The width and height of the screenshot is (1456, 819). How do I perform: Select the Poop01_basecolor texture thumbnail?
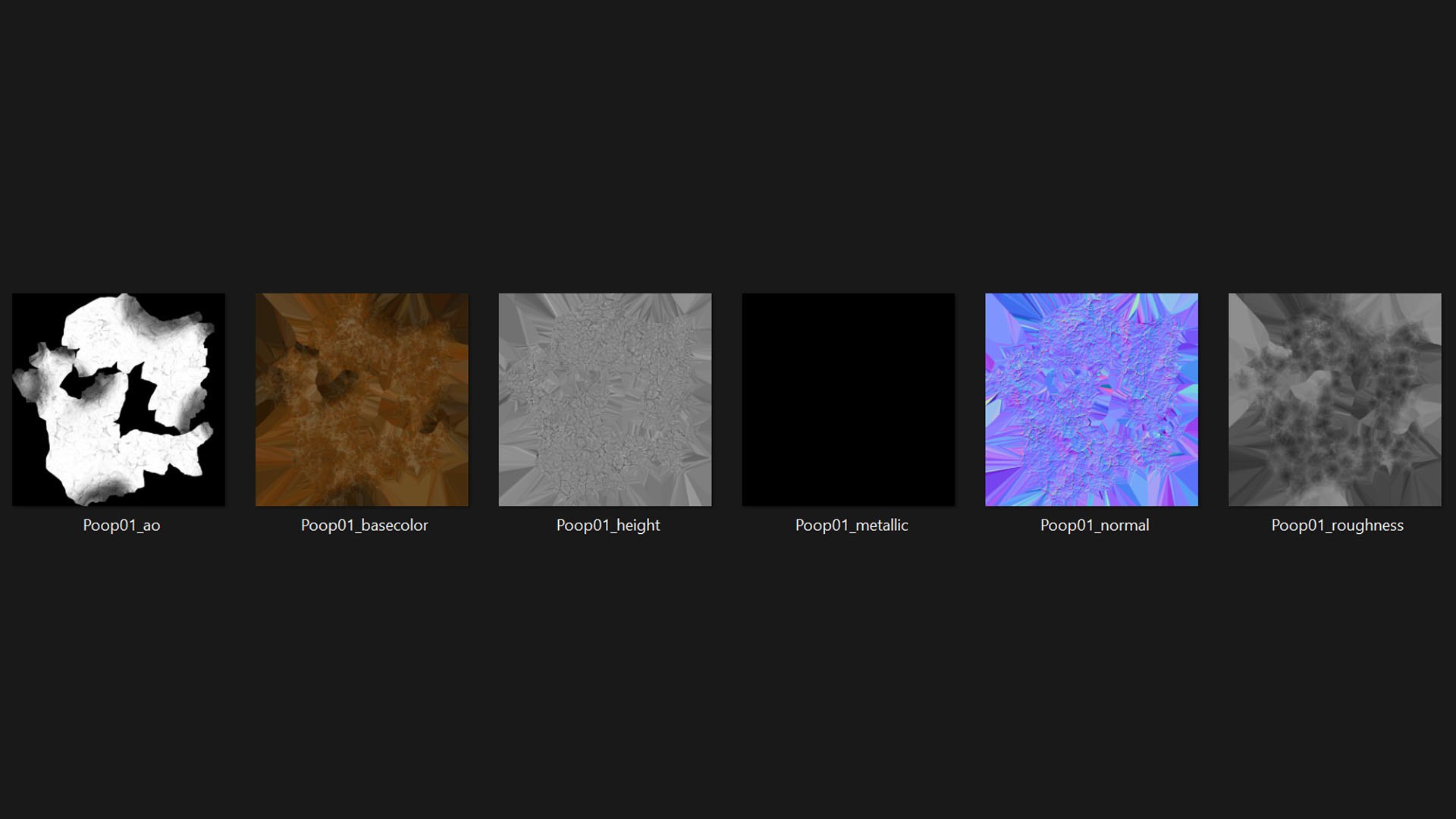362,400
